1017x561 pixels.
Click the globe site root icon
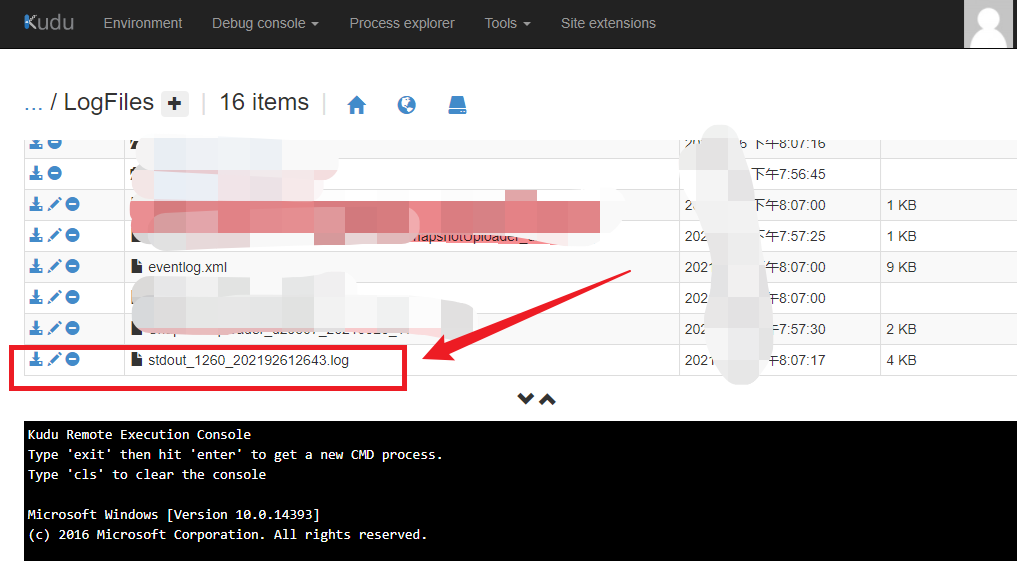tap(406, 105)
